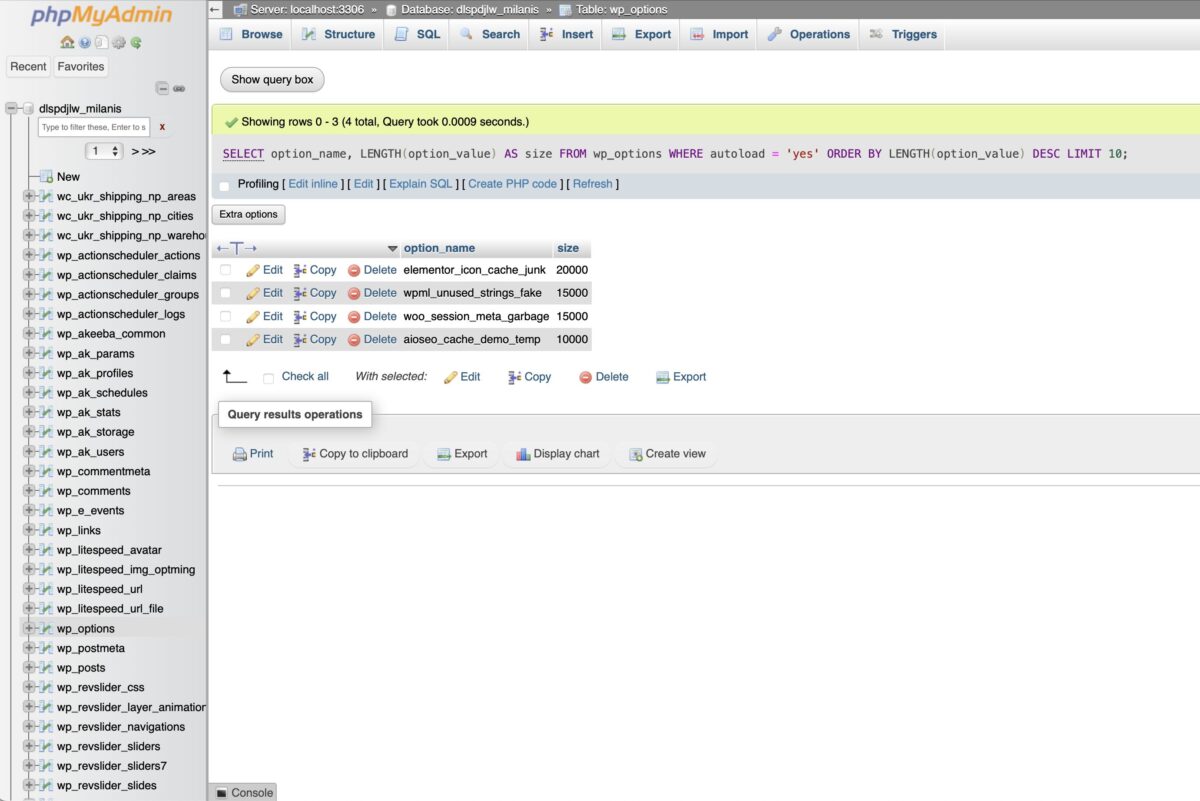
Task: Open the Browse tab
Action: pos(251,34)
